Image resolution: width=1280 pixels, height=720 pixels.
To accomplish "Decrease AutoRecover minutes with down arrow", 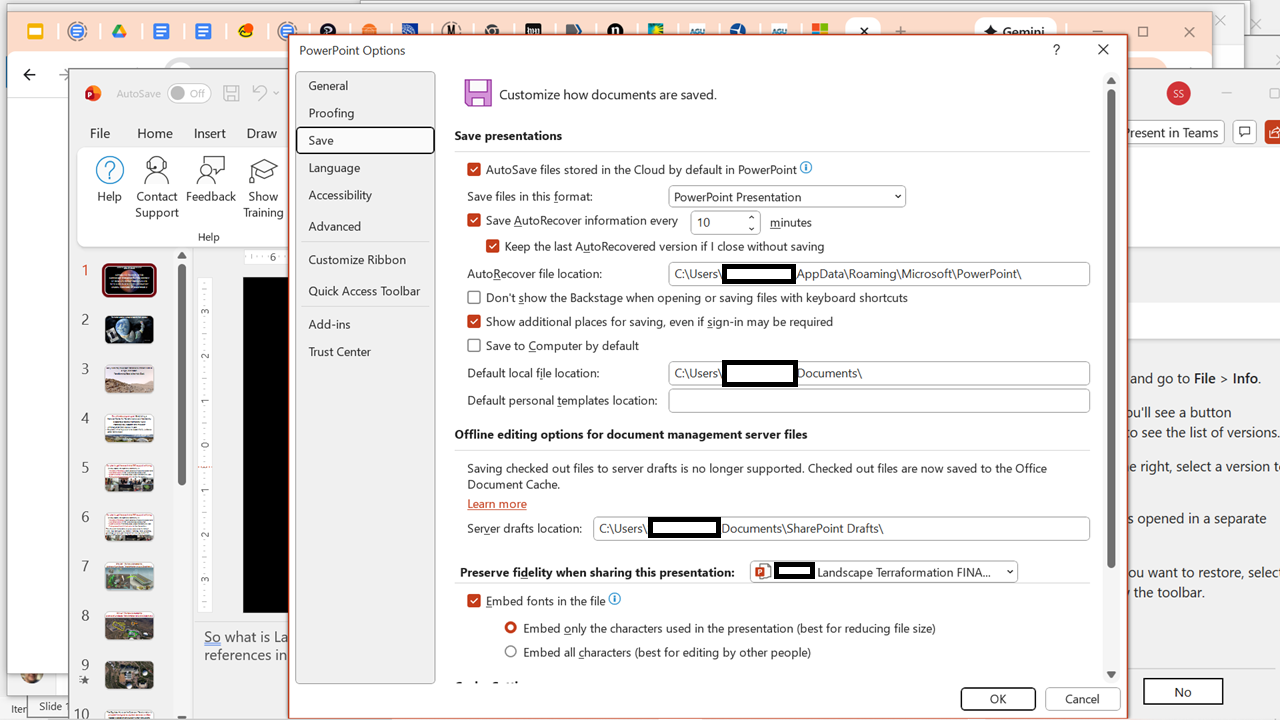I will pyautogui.click(x=752, y=228).
